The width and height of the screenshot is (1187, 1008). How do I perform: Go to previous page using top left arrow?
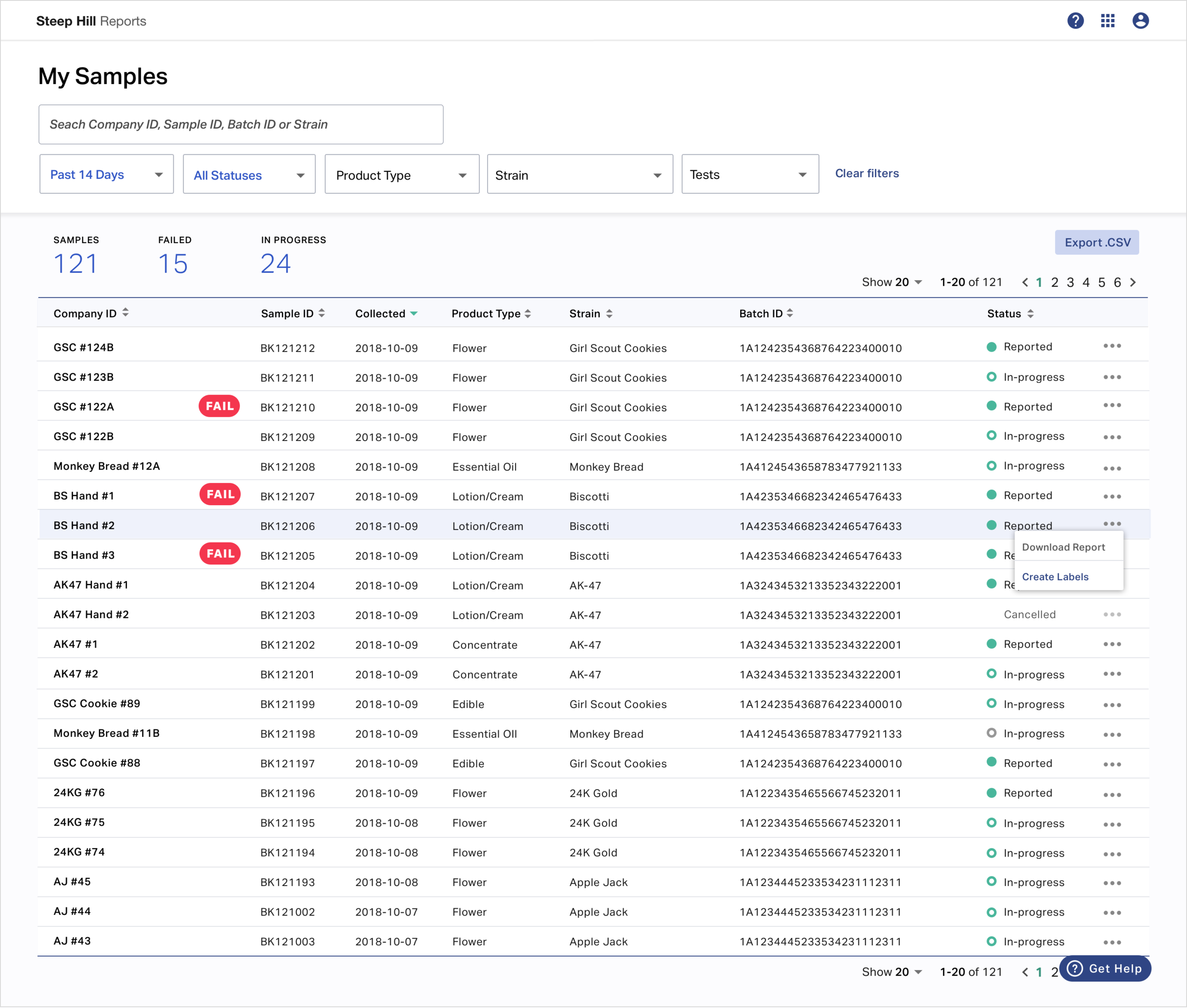tap(1025, 283)
